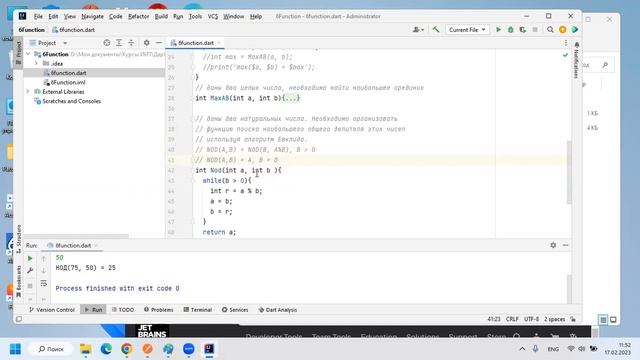Screen dimensions: 640x360
Task: Click the stop button in main toolbar
Action: tap(535, 30)
